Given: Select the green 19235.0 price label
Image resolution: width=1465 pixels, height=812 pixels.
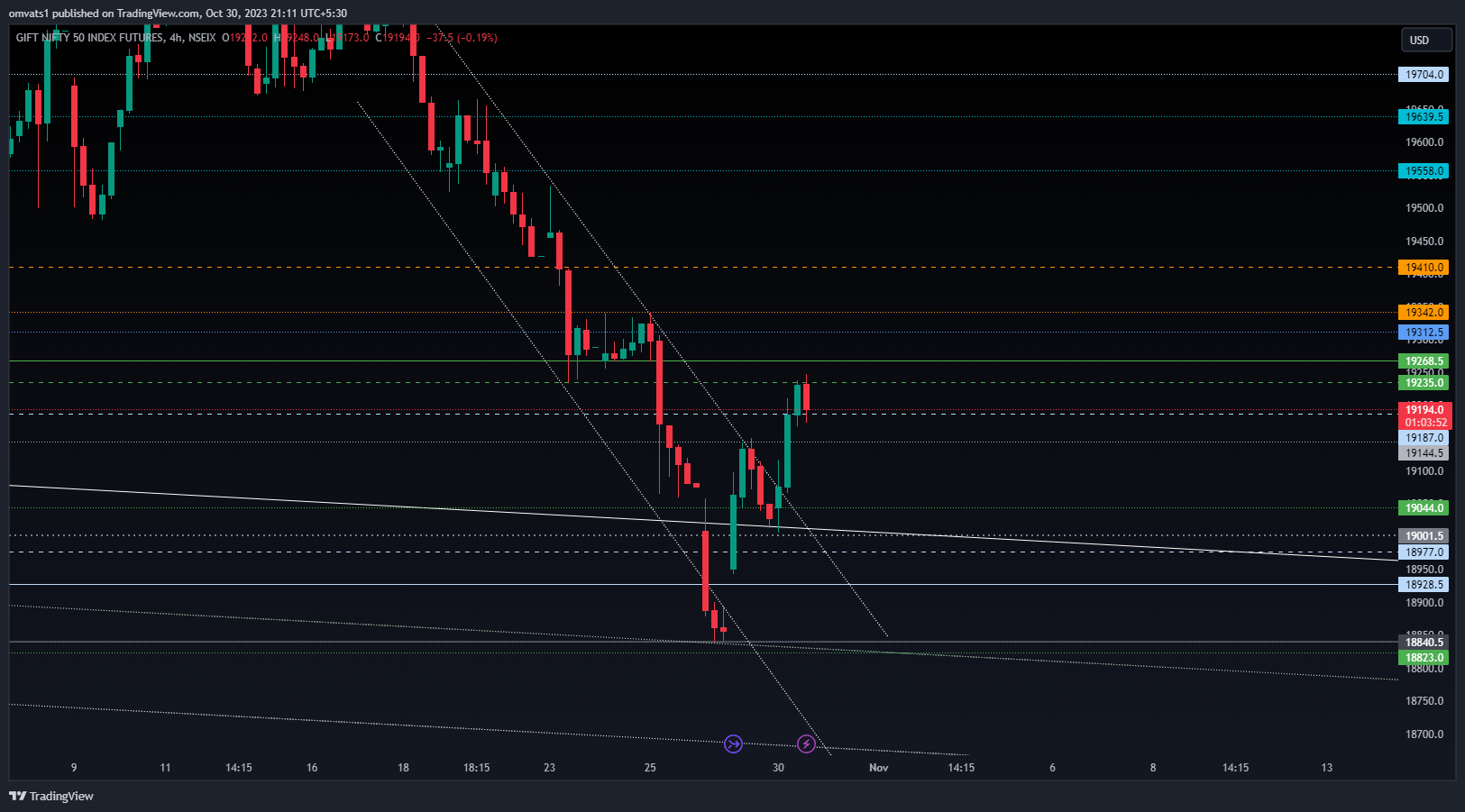Looking at the screenshot, I should tap(1424, 382).
